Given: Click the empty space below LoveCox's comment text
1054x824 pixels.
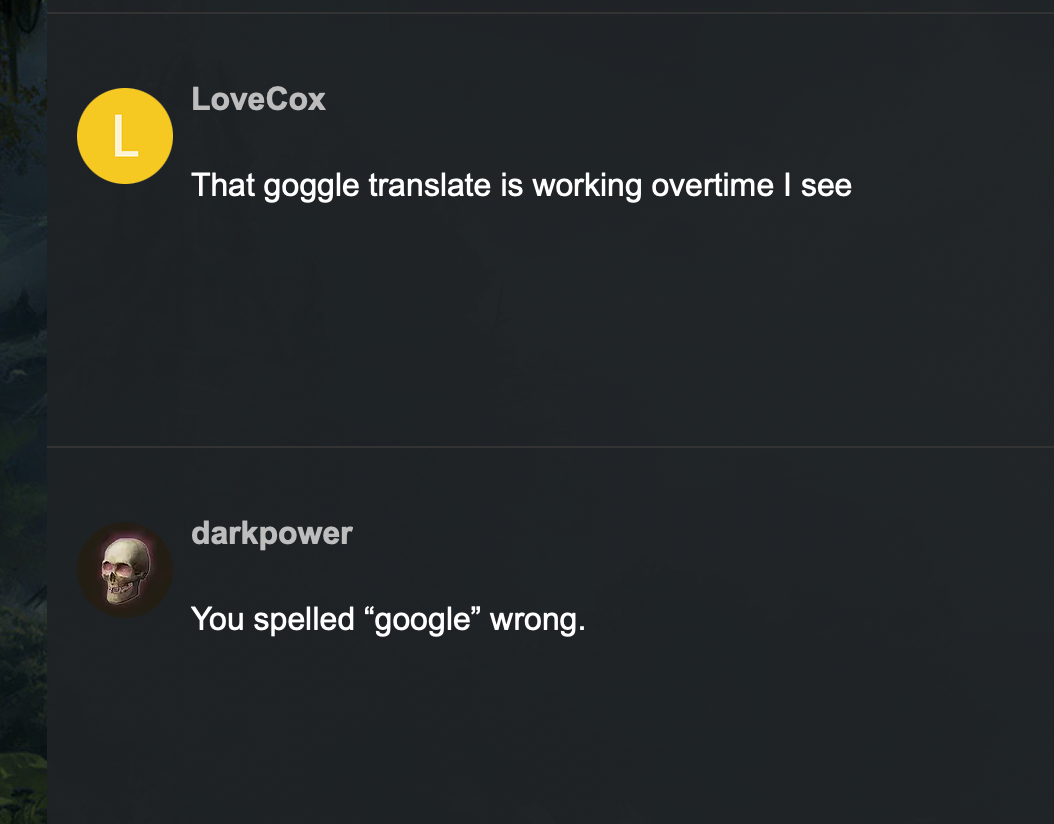Looking at the screenshot, I should (520, 320).
